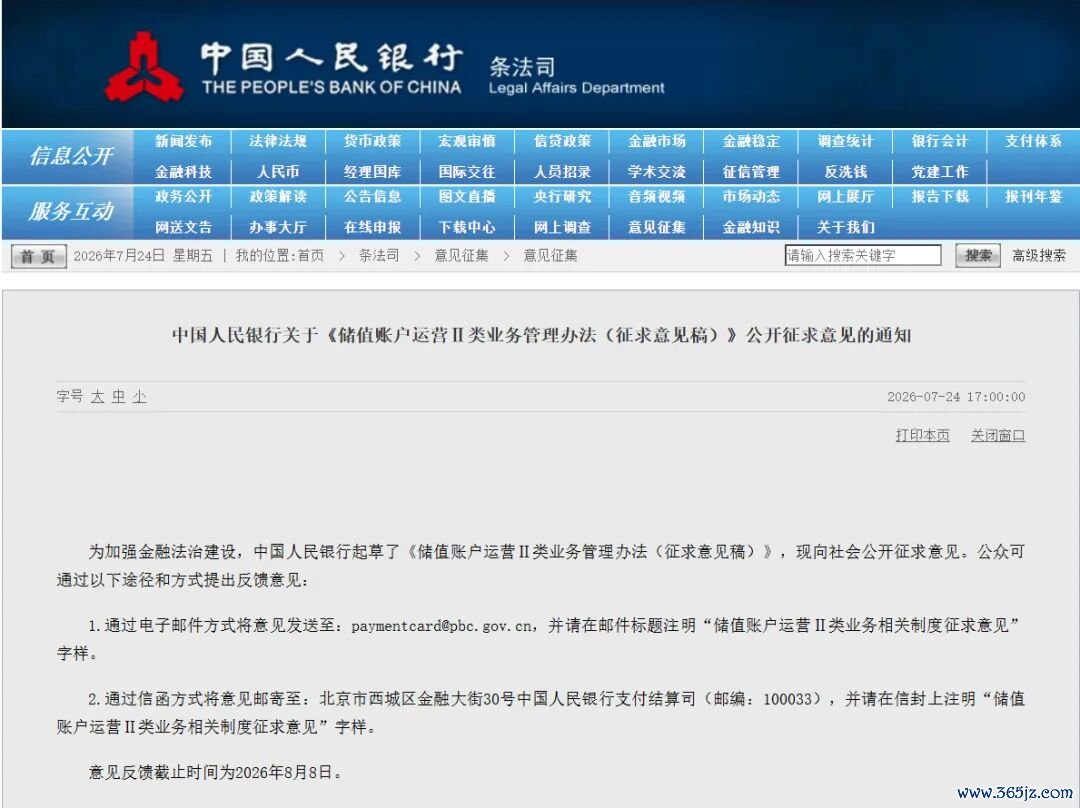
Task: Open 音频视频 page
Action: click(x=656, y=197)
